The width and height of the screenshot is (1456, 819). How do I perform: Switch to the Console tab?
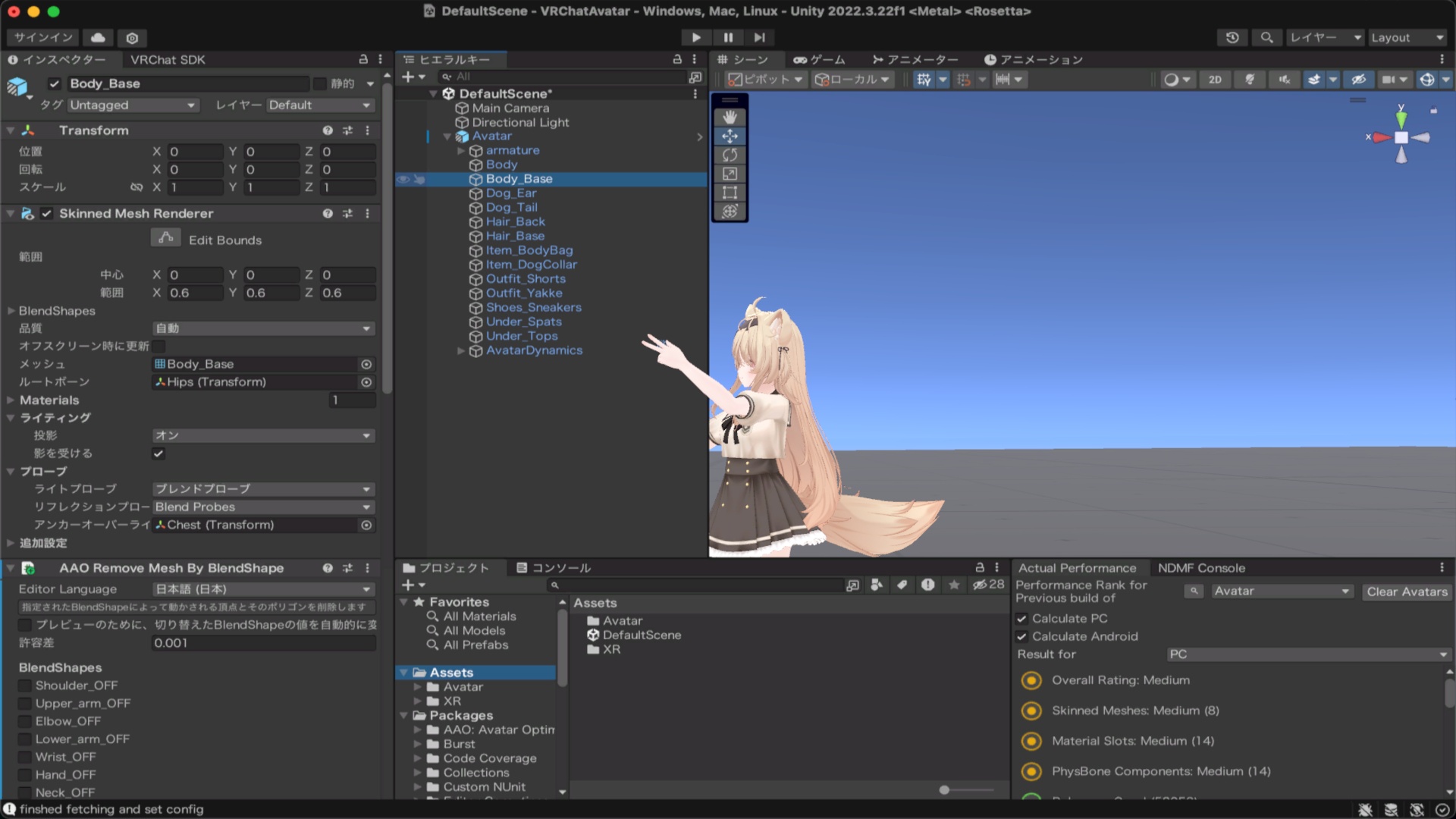554,568
